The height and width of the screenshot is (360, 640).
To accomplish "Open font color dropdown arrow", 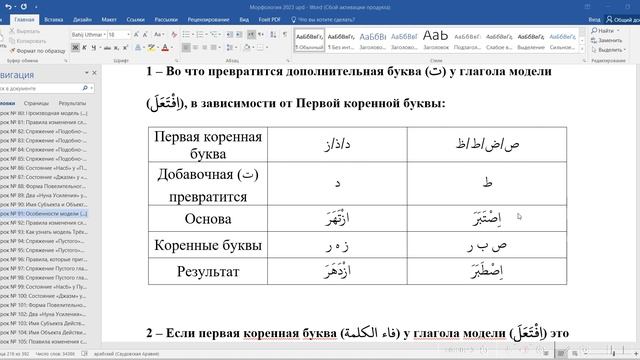I will pyautogui.click(x=171, y=48).
